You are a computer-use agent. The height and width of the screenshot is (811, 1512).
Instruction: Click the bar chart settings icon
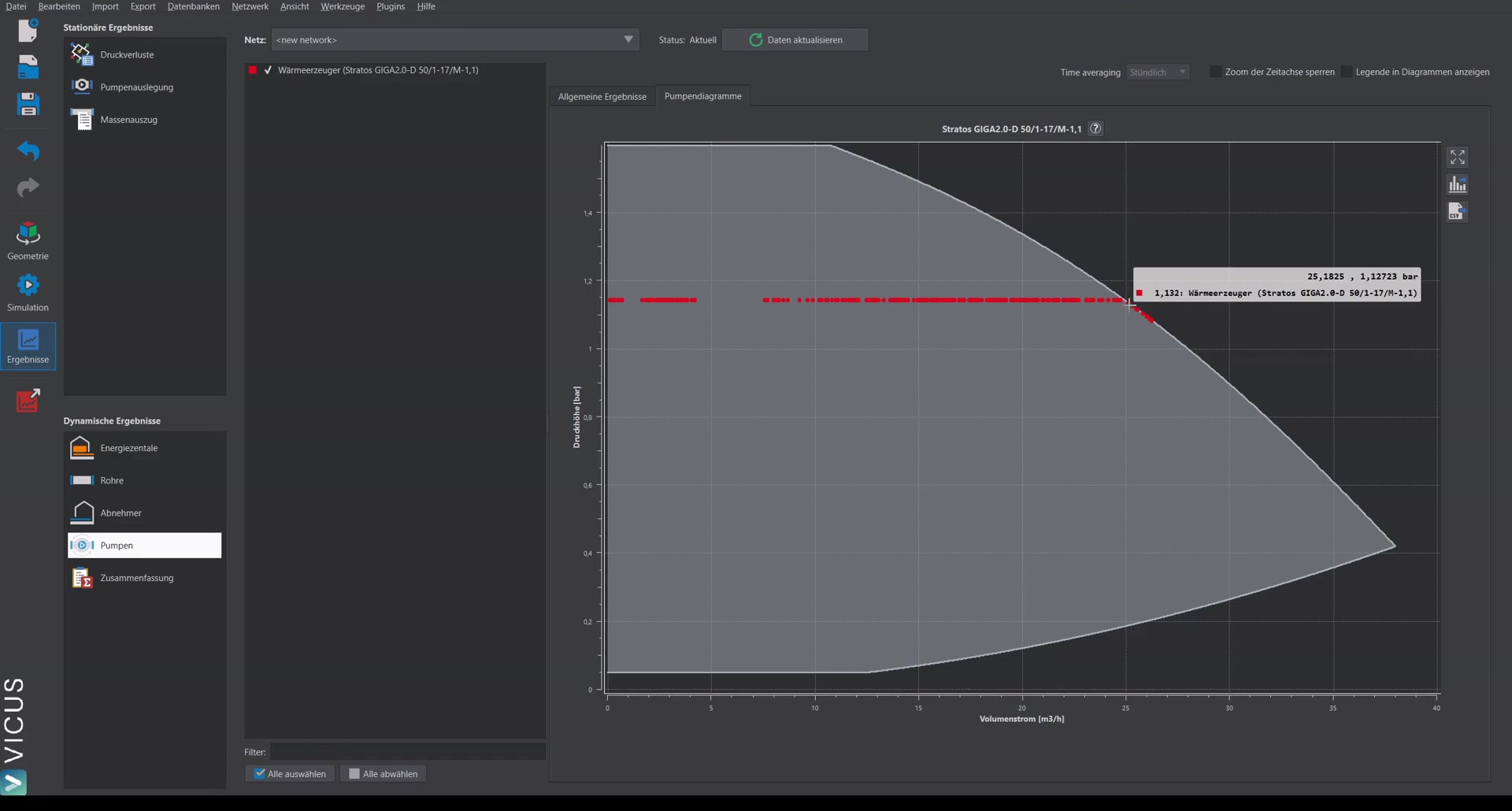coord(1457,184)
